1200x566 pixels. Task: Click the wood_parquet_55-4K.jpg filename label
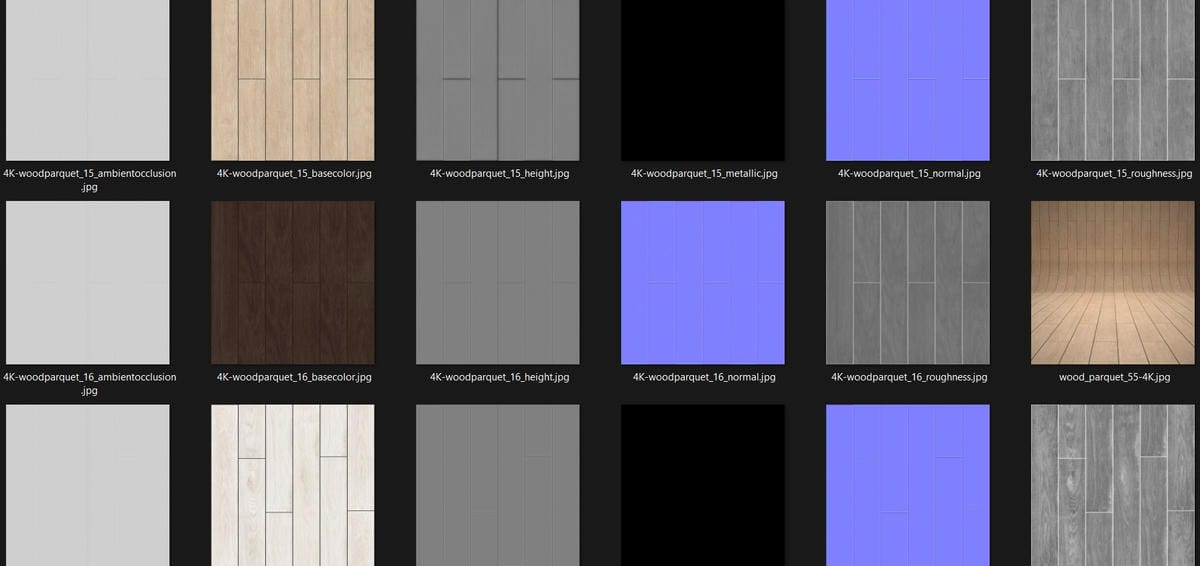(1114, 378)
